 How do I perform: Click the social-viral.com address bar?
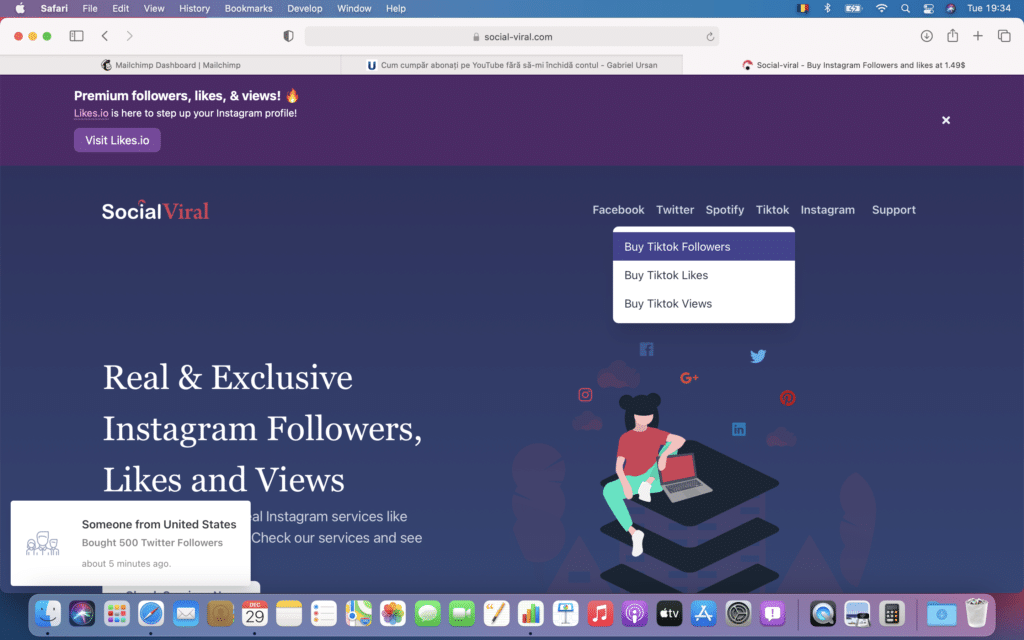(512, 37)
